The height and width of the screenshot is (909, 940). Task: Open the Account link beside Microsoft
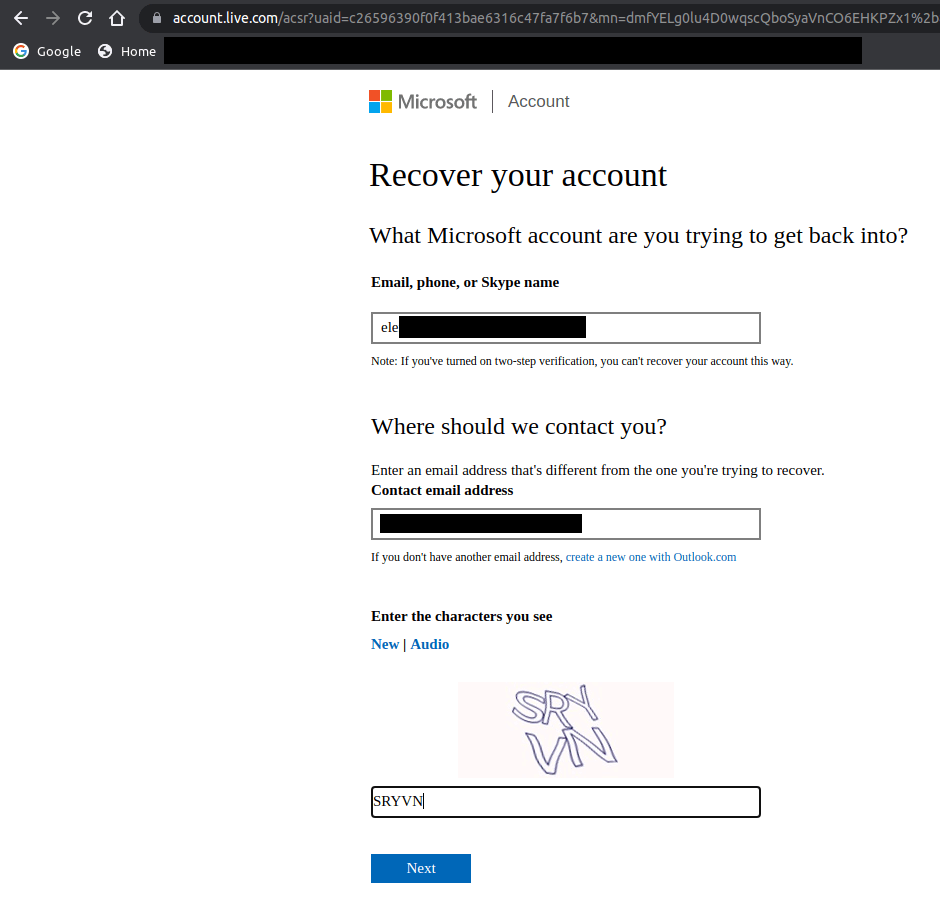tap(538, 101)
